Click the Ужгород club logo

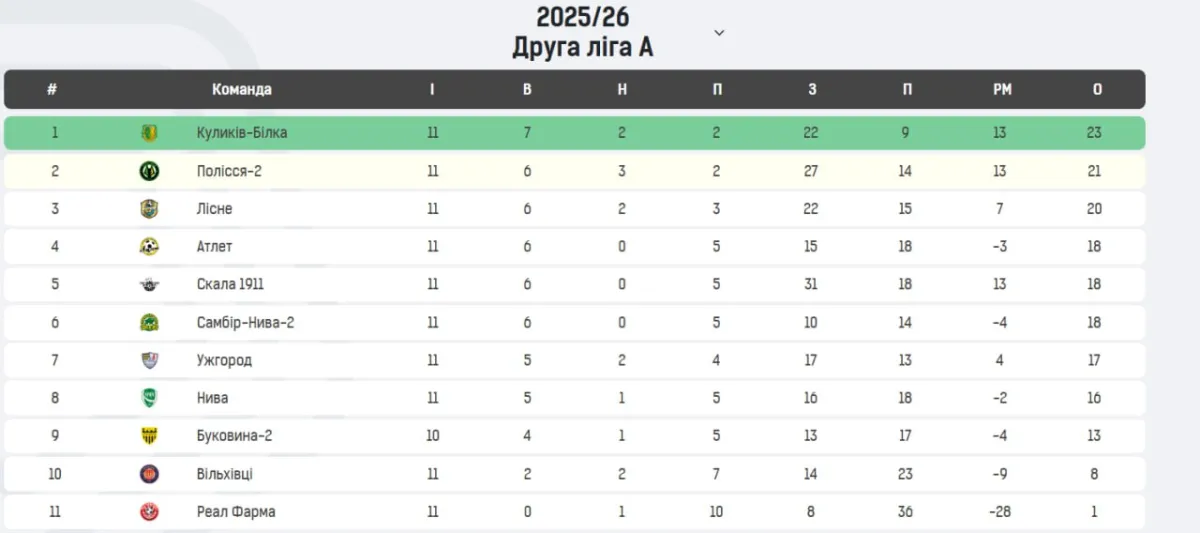tap(149, 360)
